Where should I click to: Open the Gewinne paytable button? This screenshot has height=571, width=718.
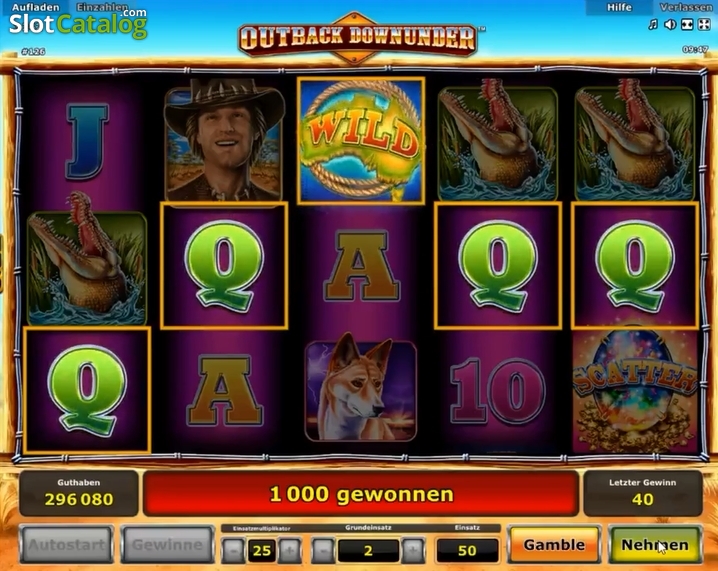[168, 545]
